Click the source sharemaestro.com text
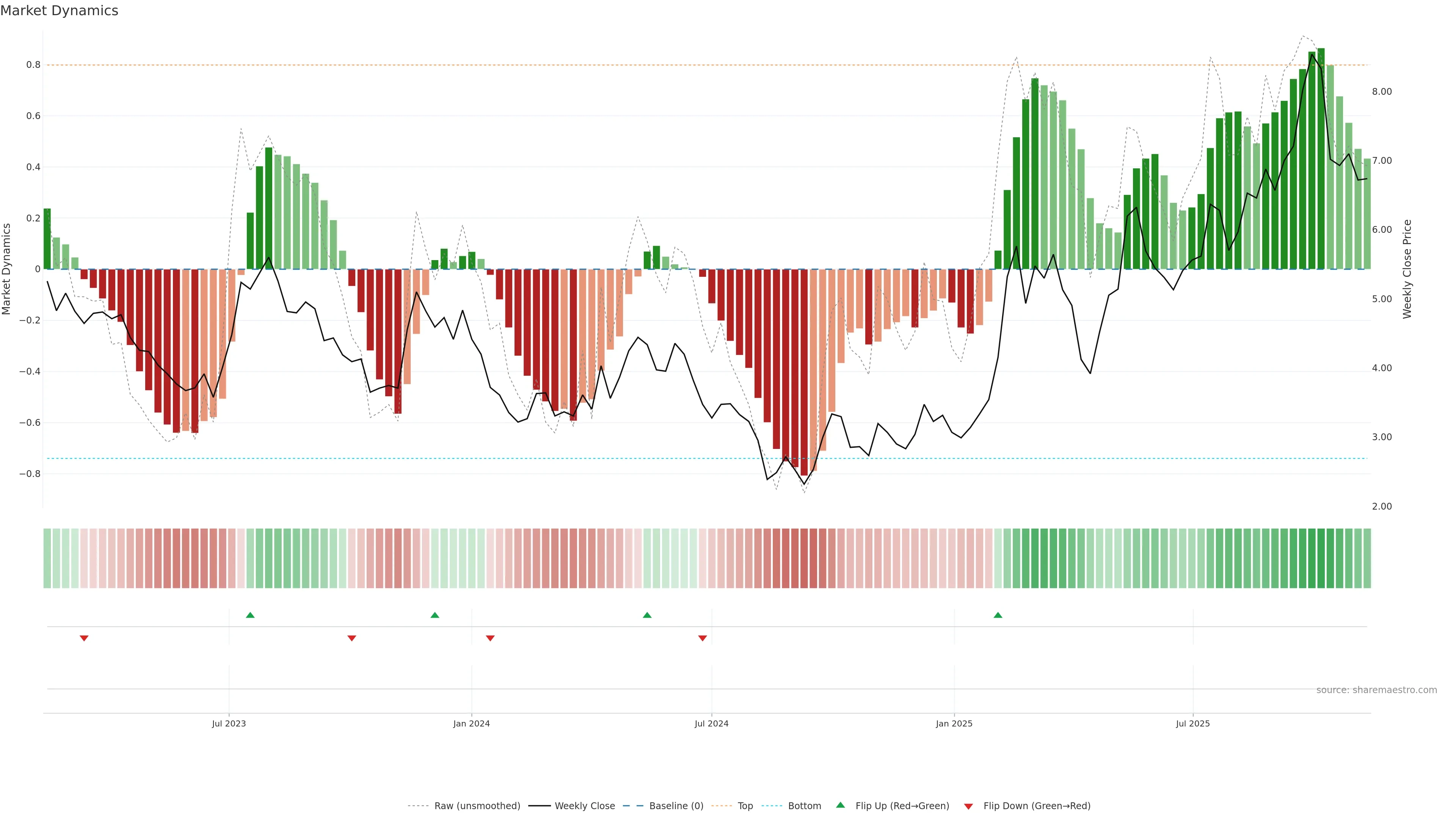This screenshot has width=1456, height=819. click(1376, 690)
